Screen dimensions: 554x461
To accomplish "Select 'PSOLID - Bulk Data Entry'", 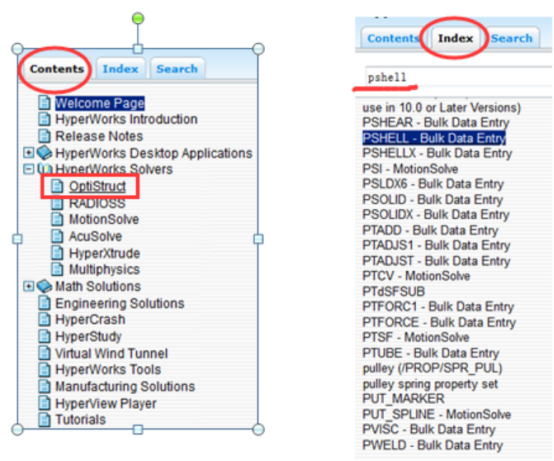I will [432, 200].
